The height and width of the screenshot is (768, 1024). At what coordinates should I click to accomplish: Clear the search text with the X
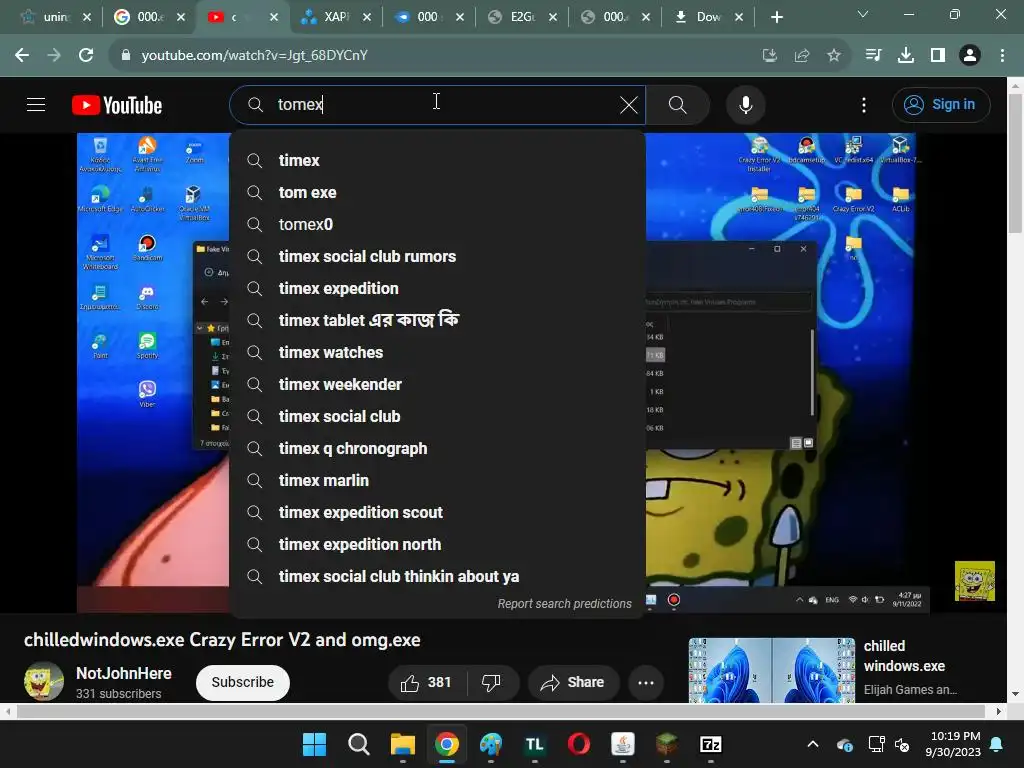click(x=629, y=104)
